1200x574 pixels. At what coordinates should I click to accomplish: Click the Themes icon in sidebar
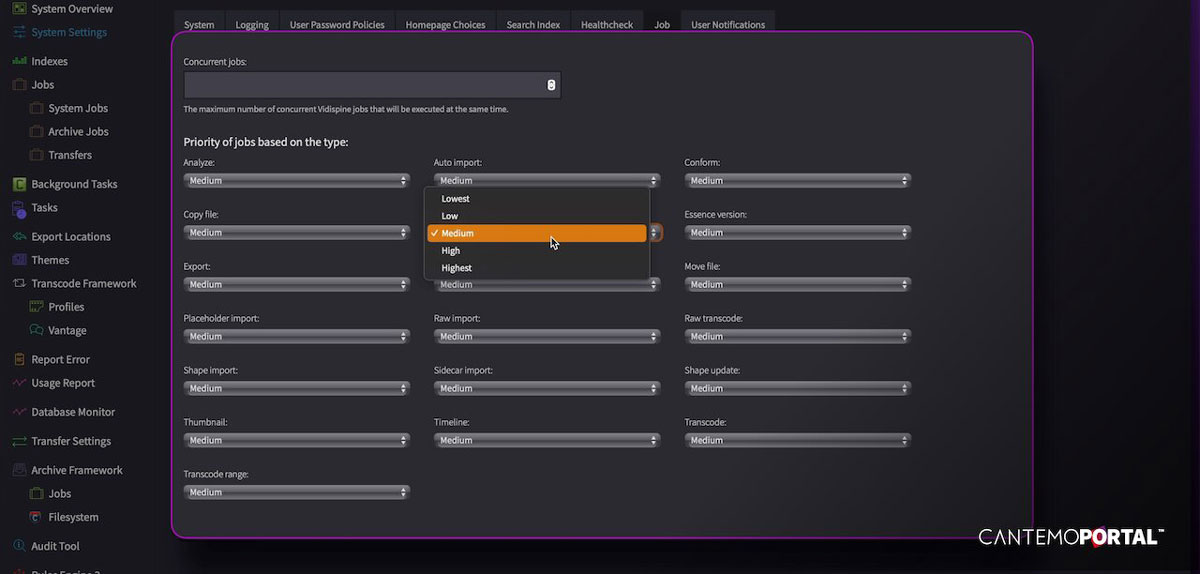point(19,260)
